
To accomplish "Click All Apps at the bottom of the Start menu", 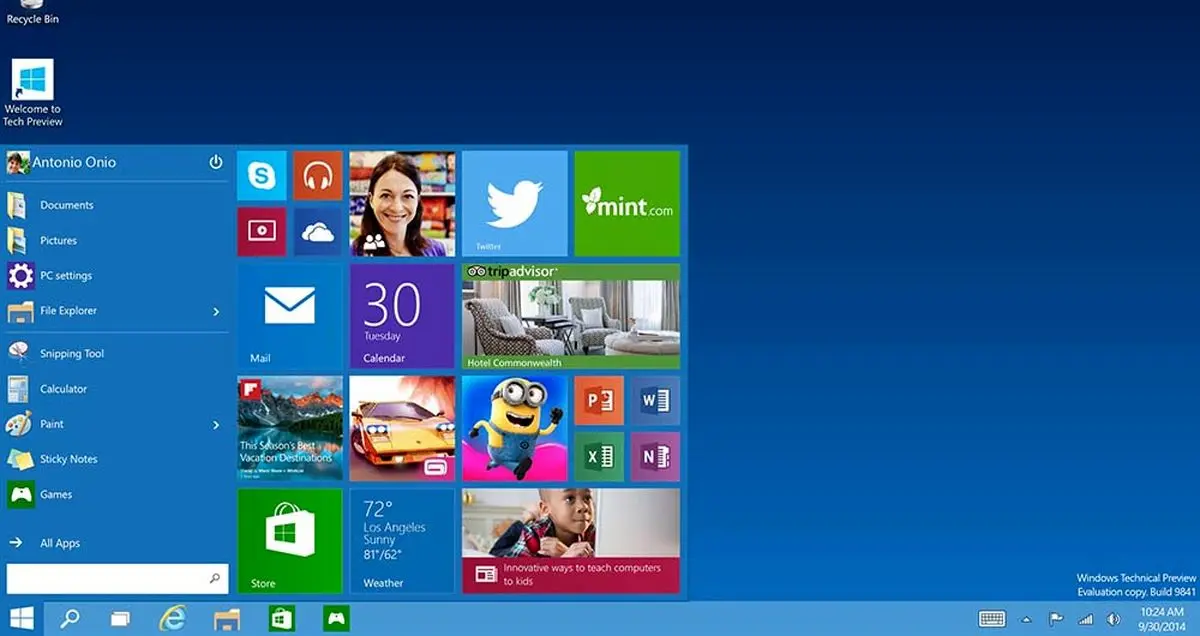I will click(x=59, y=543).
